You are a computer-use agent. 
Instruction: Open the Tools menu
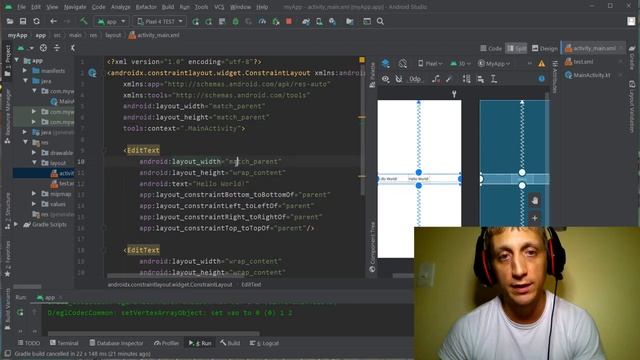click(x=201, y=7)
